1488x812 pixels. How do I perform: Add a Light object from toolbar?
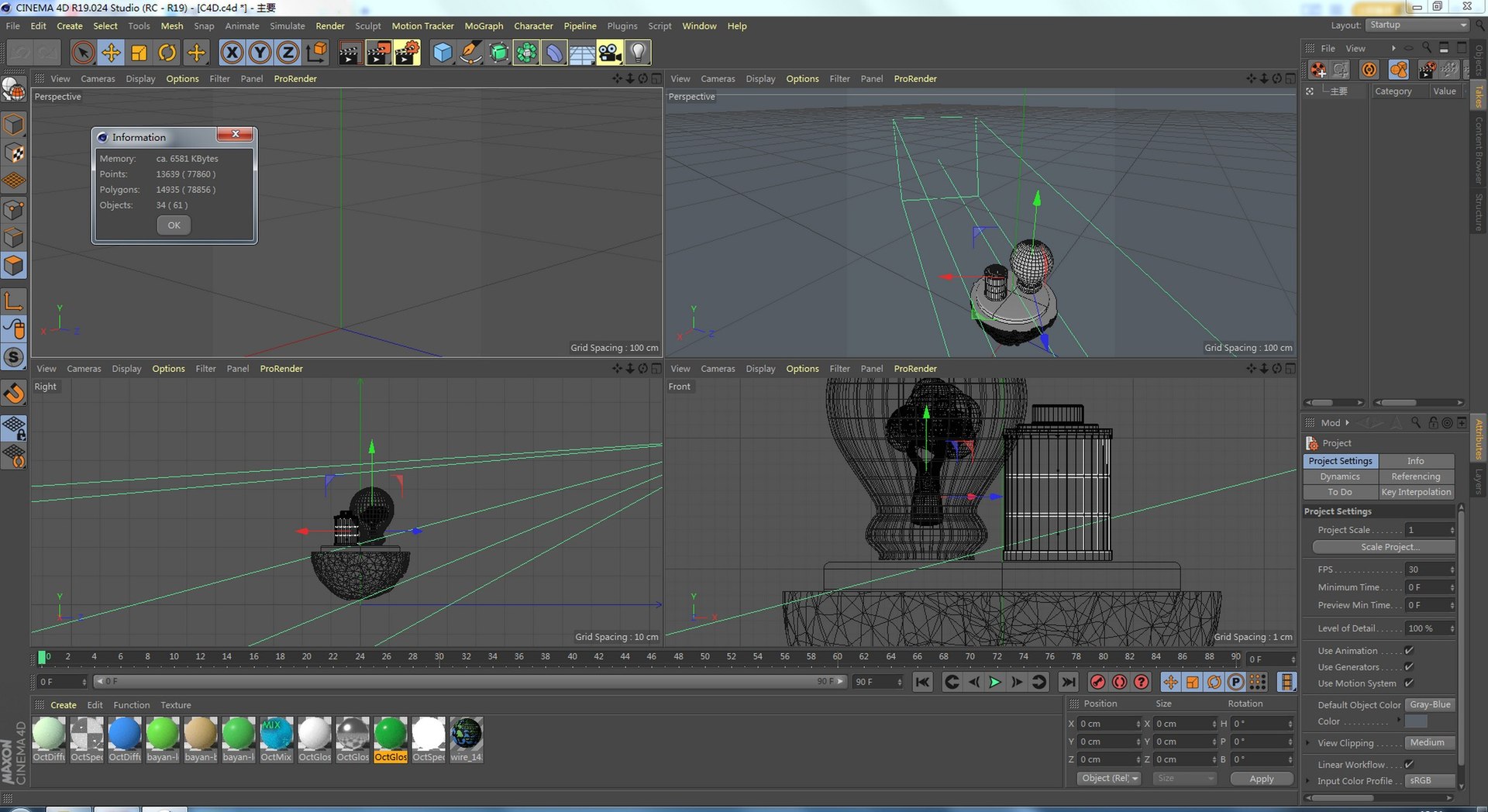pos(638,53)
